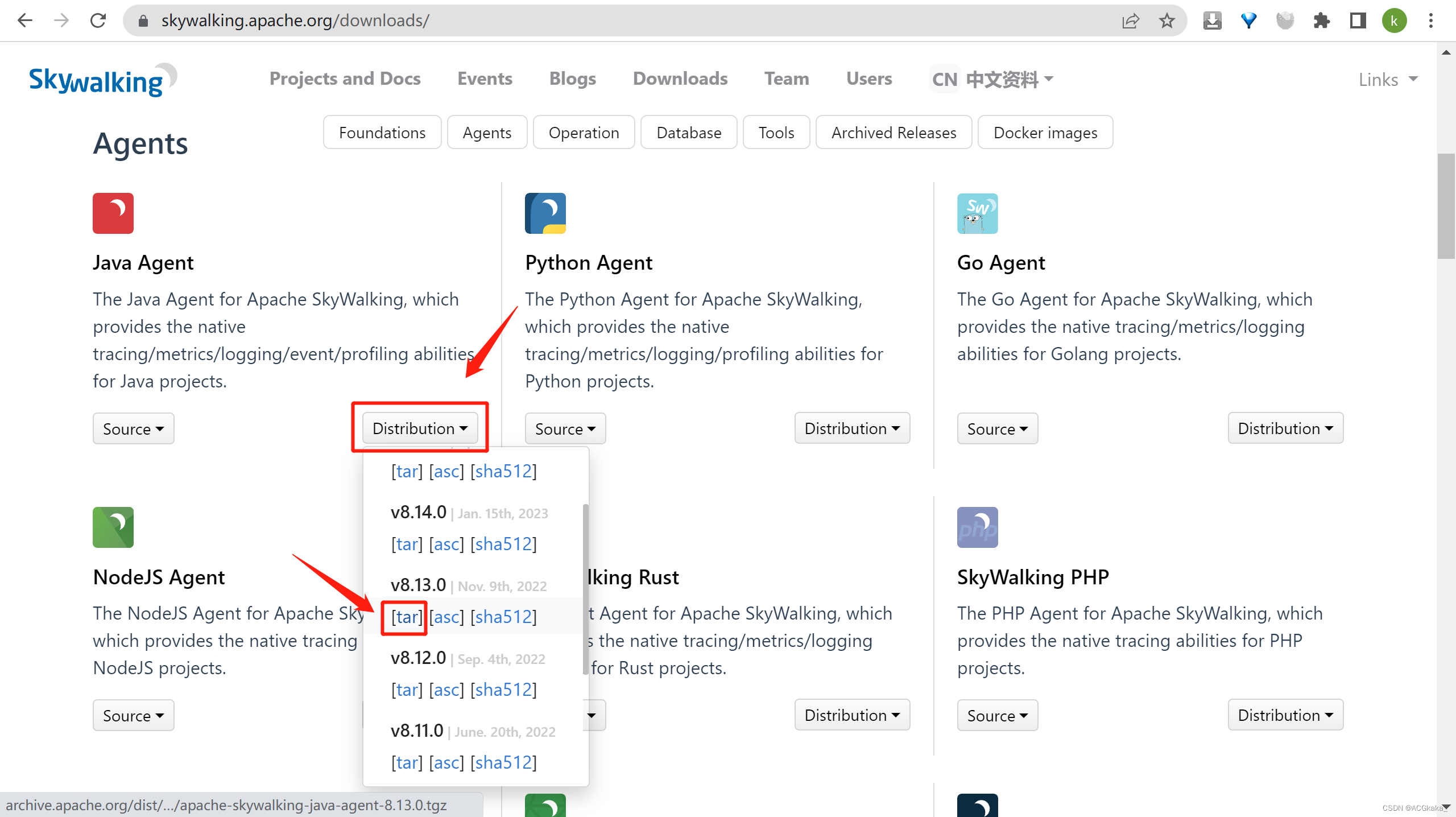This screenshot has width=1456, height=817.
Task: Click the grey shield extension icon
Action: pyautogui.click(x=1285, y=21)
